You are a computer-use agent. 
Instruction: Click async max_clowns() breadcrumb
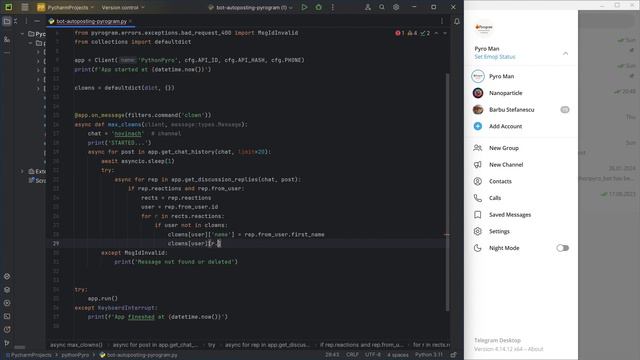(76, 345)
